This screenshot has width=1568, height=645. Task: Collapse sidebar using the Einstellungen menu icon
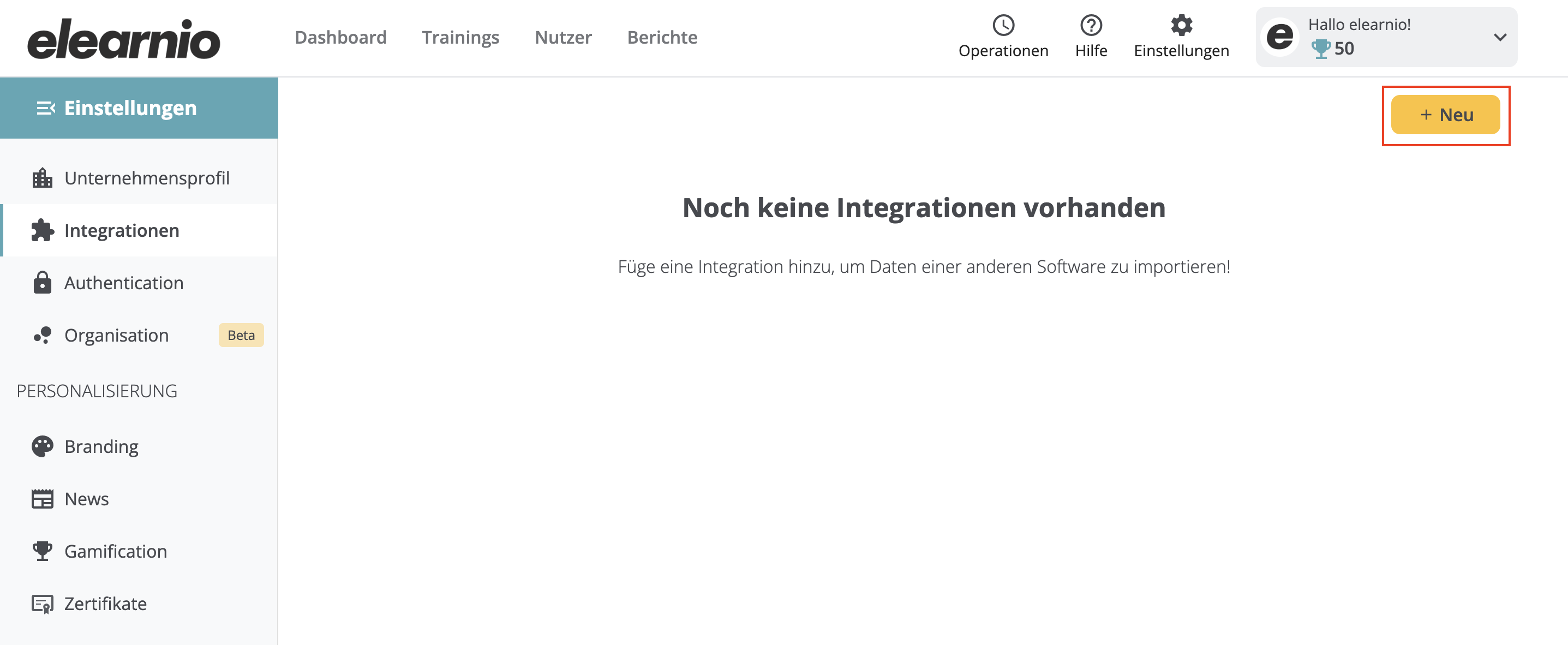tap(46, 108)
